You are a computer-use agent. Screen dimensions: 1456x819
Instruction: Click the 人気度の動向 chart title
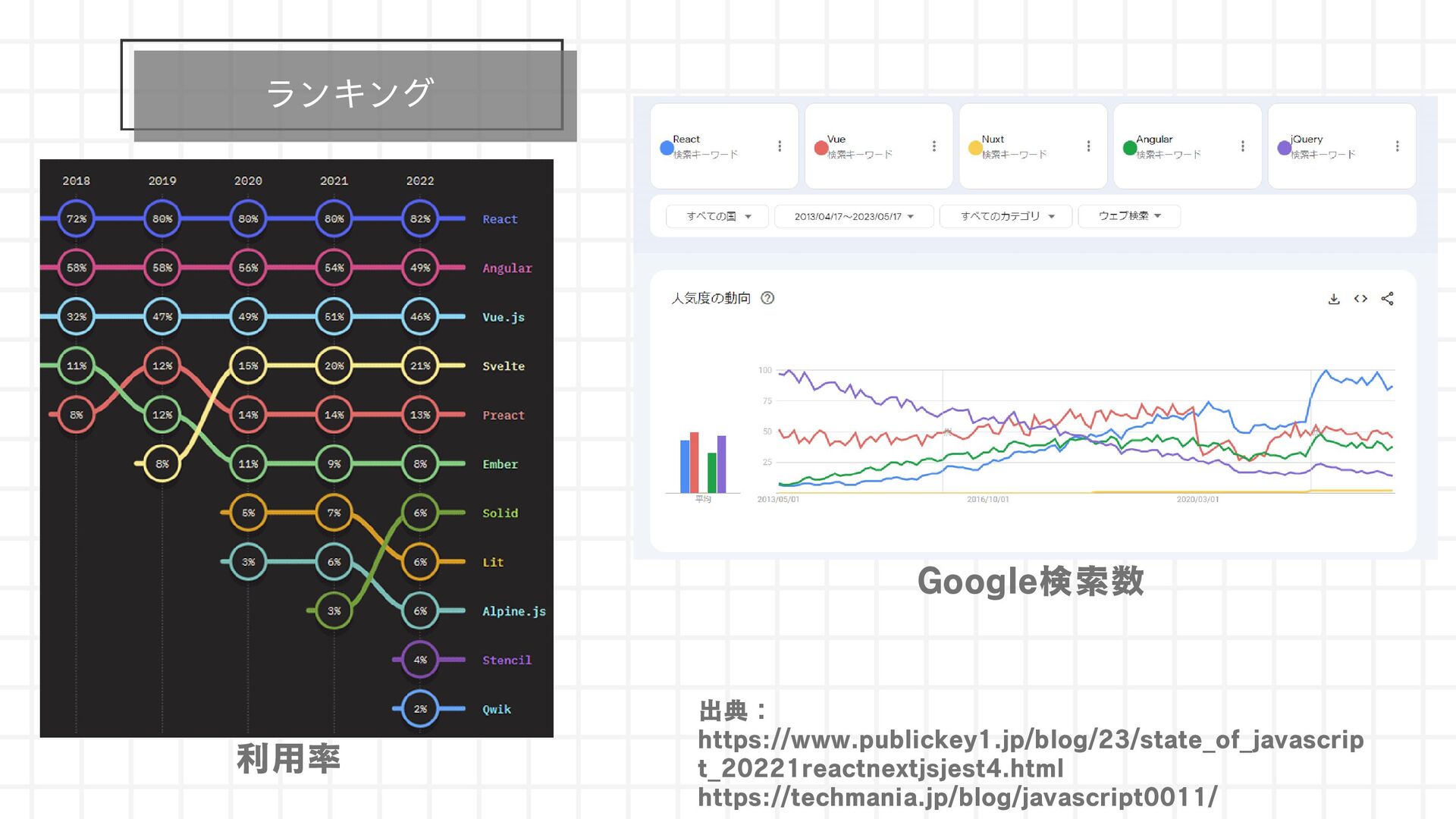pyautogui.click(x=711, y=298)
